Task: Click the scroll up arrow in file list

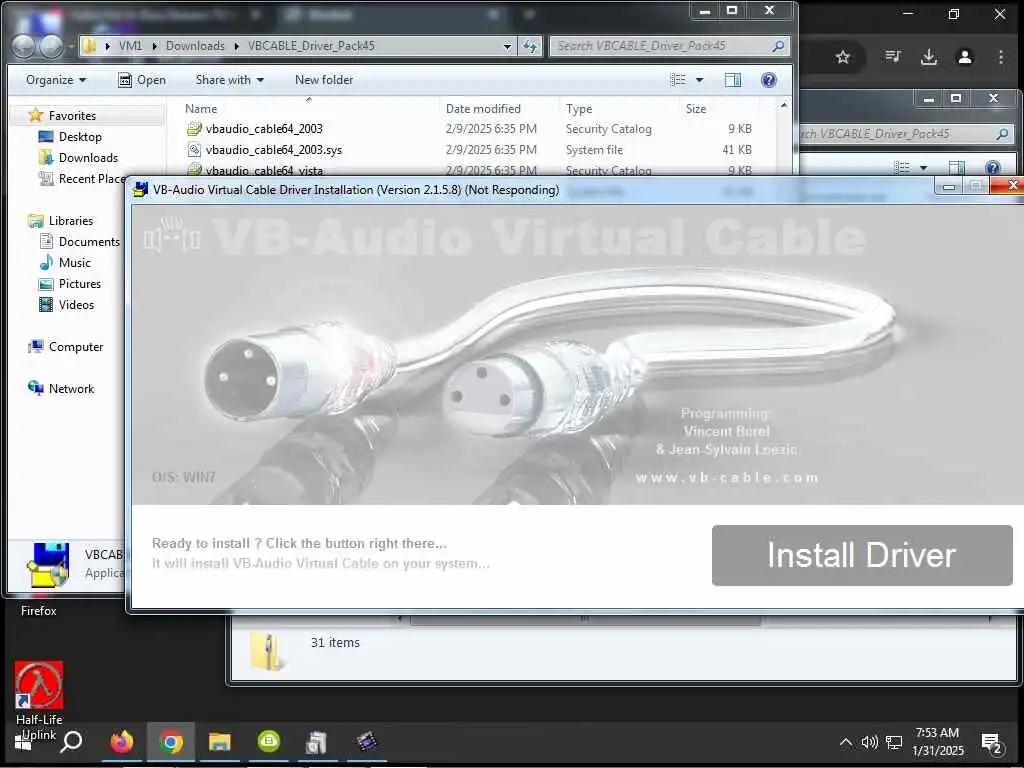Action: [x=784, y=104]
